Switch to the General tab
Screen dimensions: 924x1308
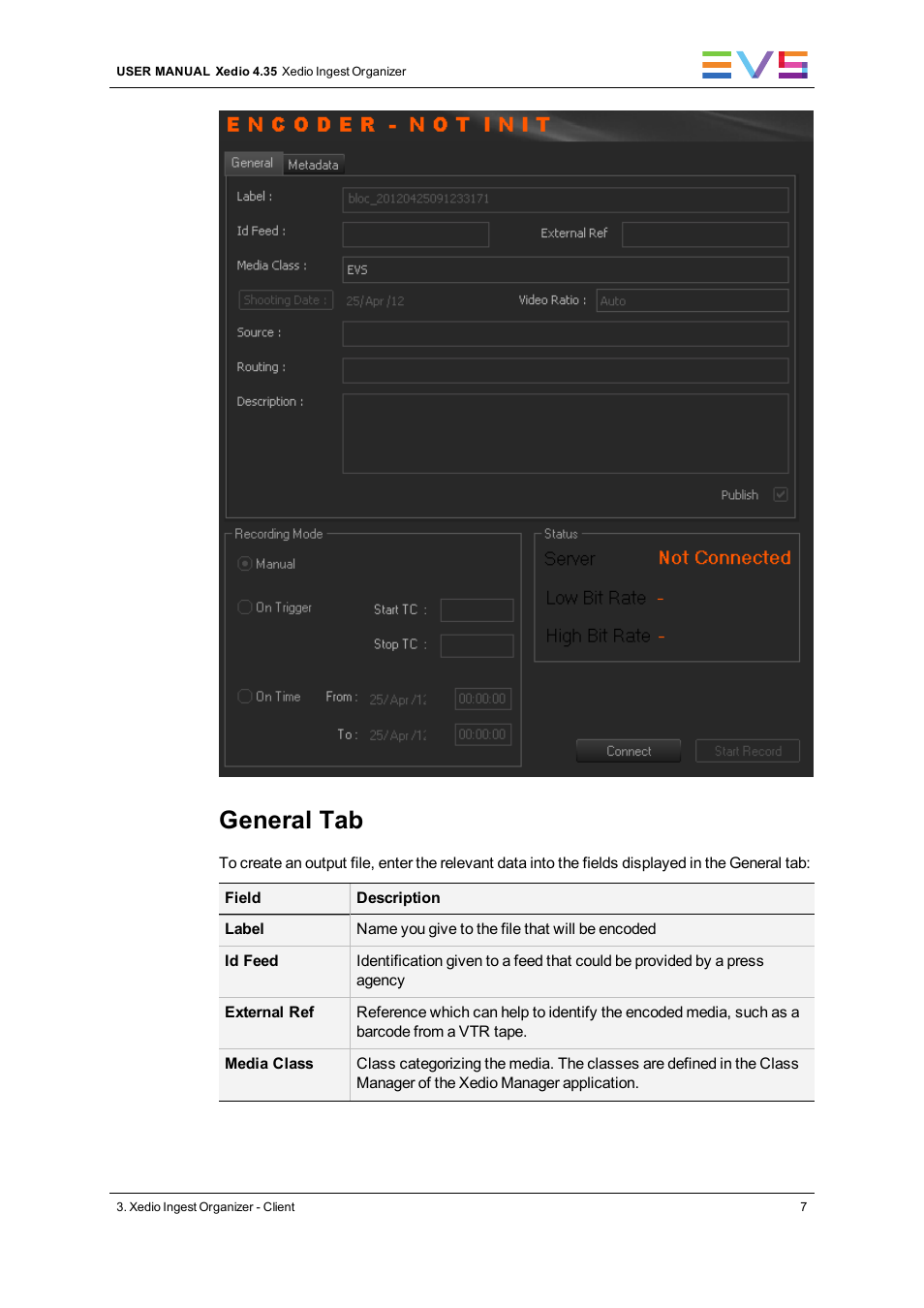pos(253,163)
